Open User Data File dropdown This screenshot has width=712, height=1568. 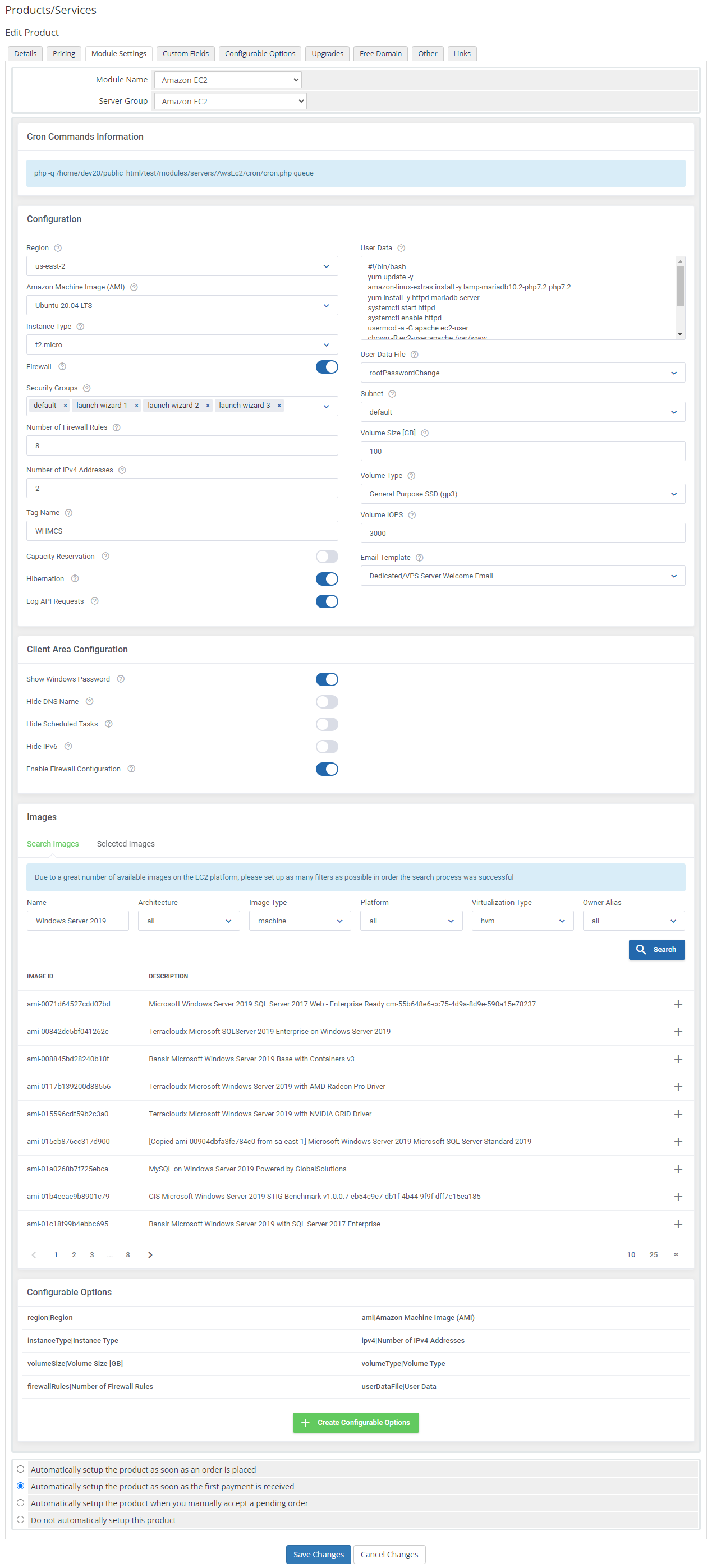(523, 373)
